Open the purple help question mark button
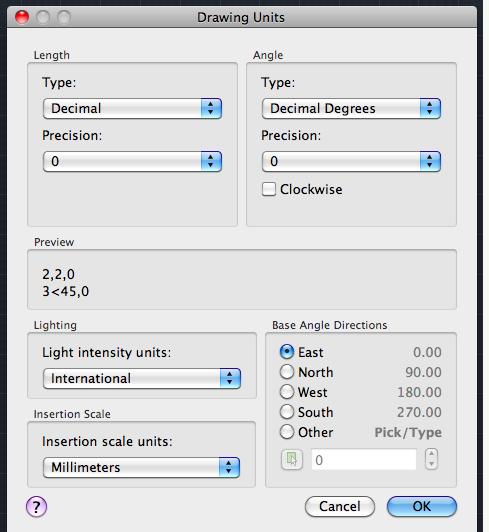 [x=36, y=507]
